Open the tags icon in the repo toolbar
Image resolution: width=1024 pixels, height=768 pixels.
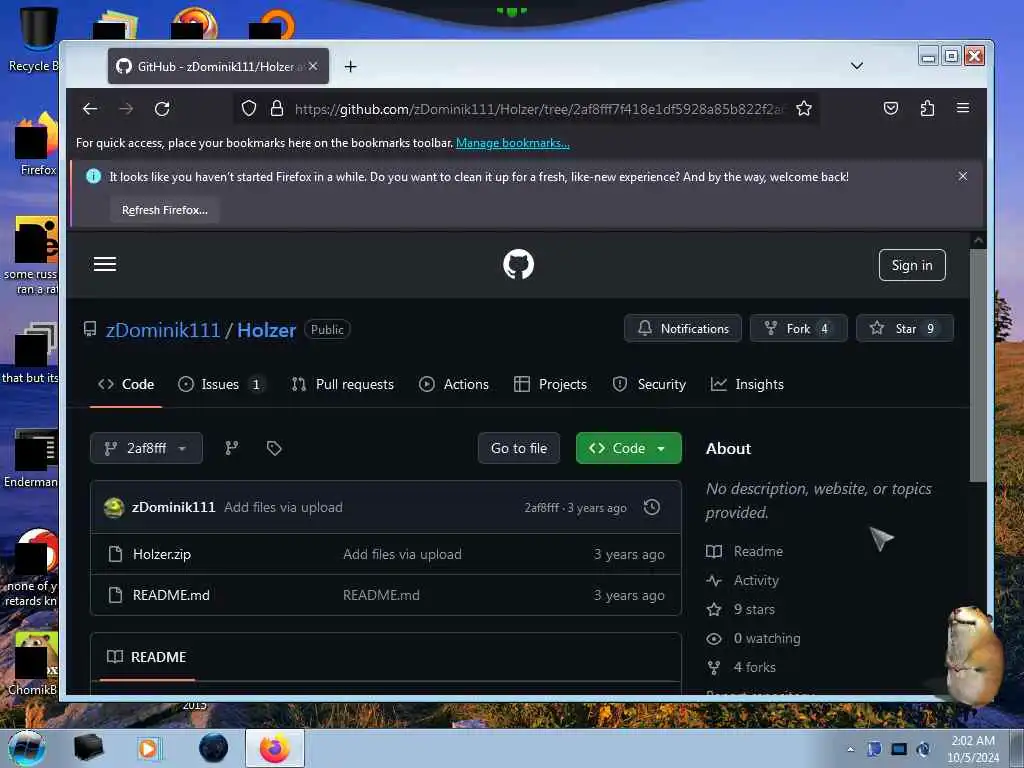click(x=274, y=448)
